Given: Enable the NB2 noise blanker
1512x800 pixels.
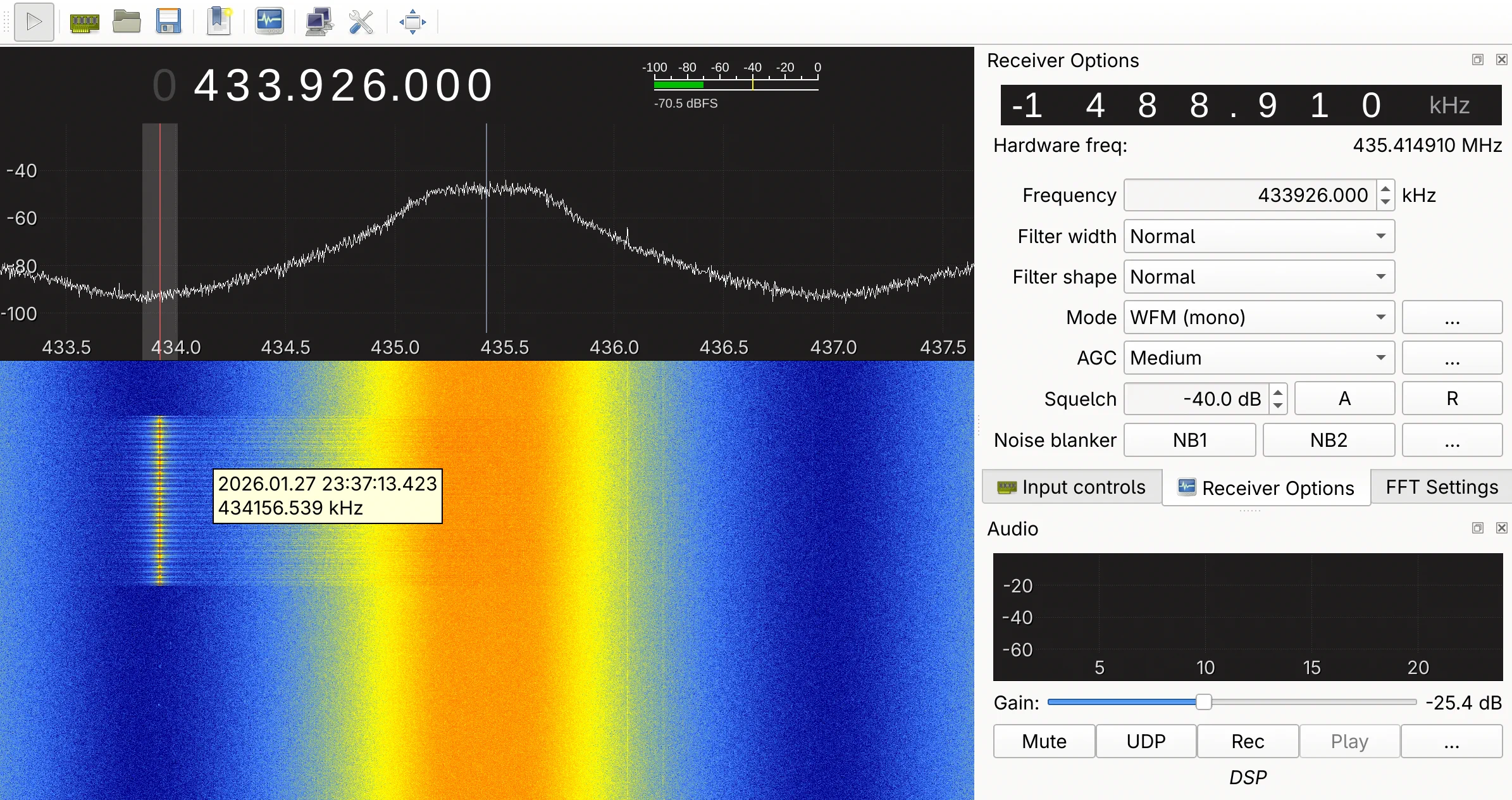Looking at the screenshot, I should pos(1329,439).
